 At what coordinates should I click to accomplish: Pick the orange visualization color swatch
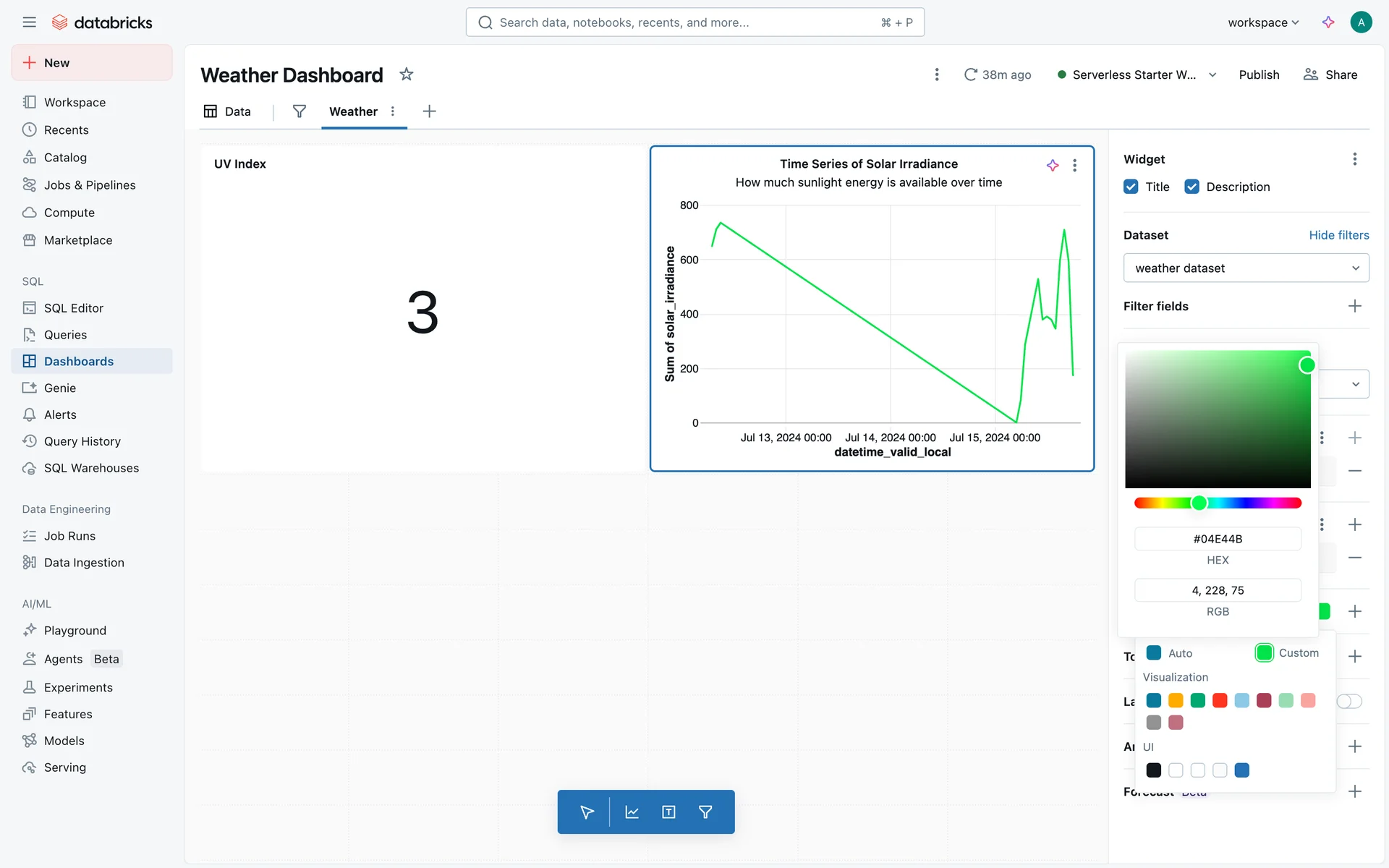point(1176,700)
